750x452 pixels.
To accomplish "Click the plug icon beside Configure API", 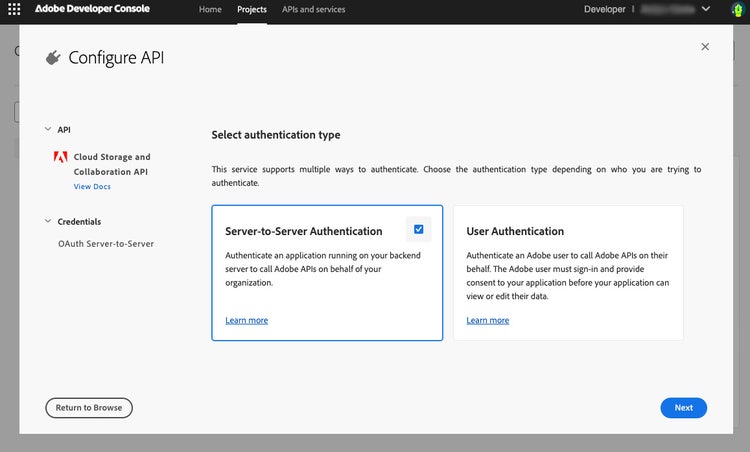I will pos(53,58).
